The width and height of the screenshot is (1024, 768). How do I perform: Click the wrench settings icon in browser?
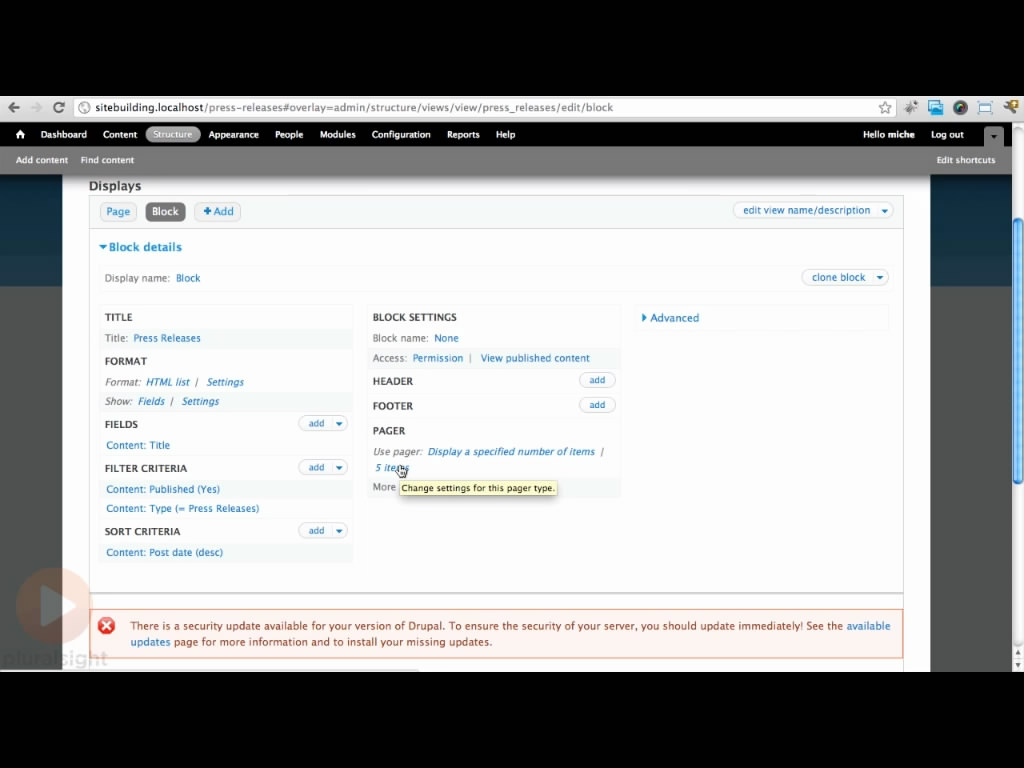(x=1011, y=107)
